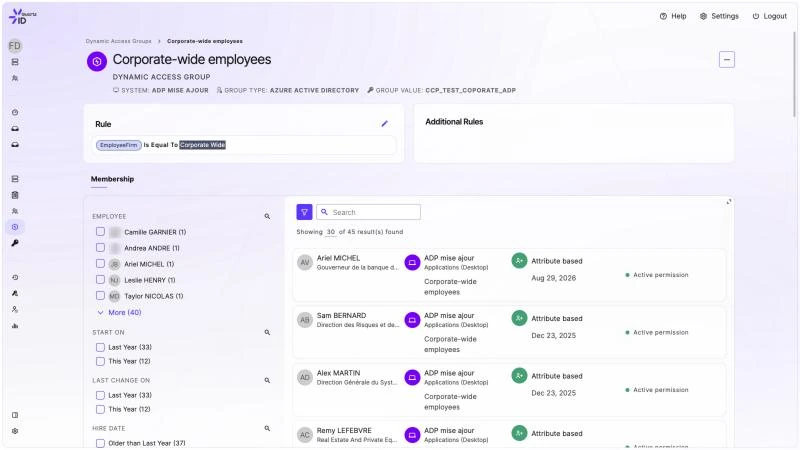Search the START ON facet magnifier icon
Image resolution: width=800 pixels, height=450 pixels.
coord(267,332)
